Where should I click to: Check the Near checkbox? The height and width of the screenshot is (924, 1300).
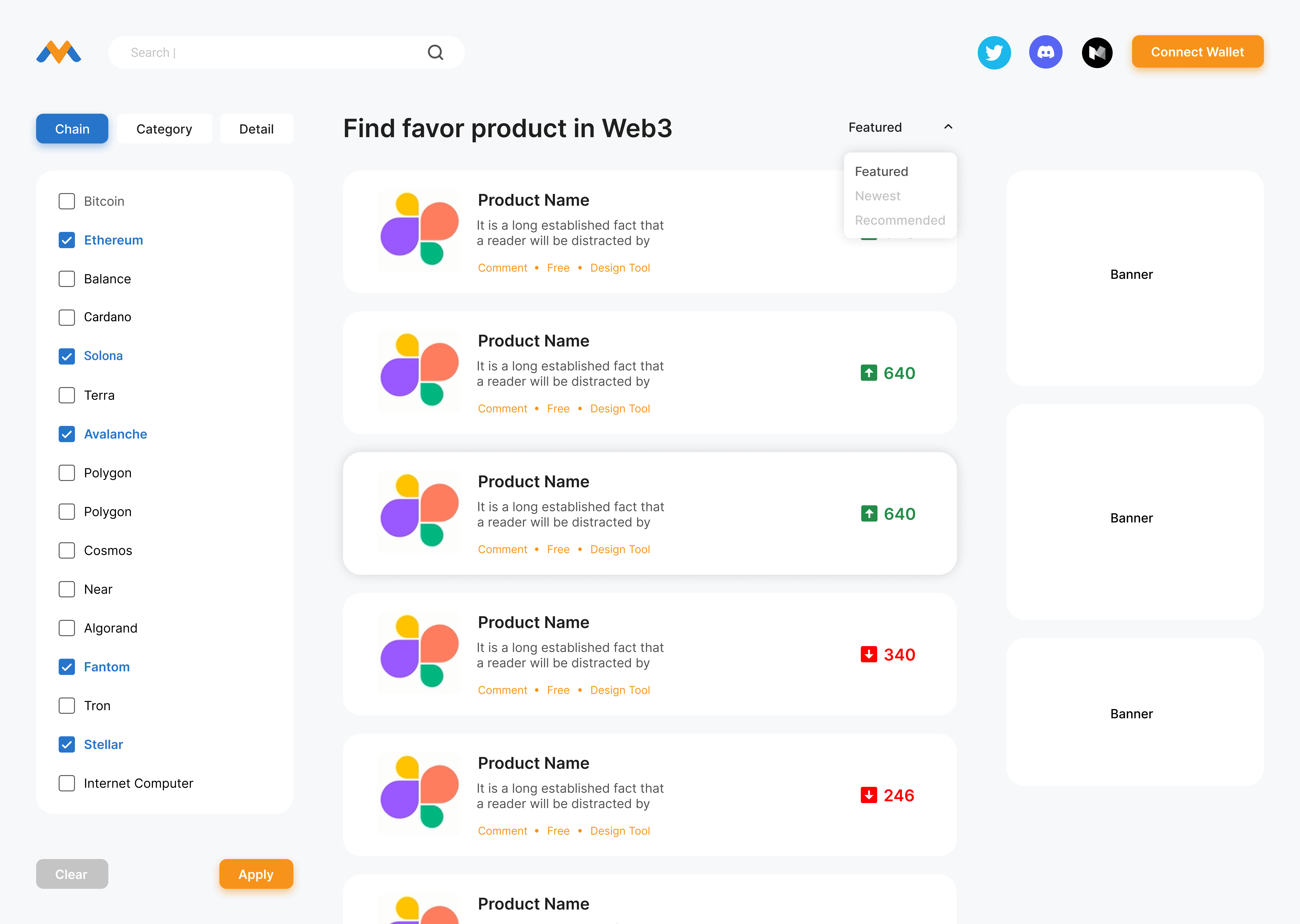tap(67, 589)
